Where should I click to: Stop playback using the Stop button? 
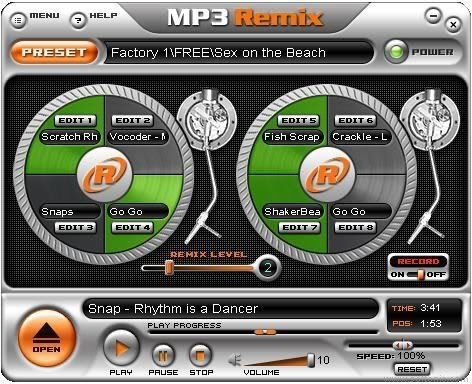coord(200,356)
